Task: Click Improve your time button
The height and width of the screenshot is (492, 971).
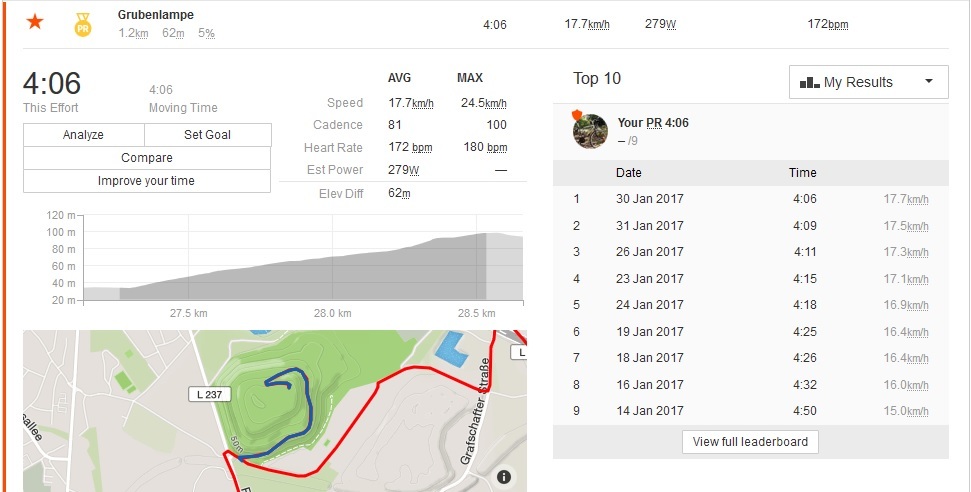Action: point(146,181)
